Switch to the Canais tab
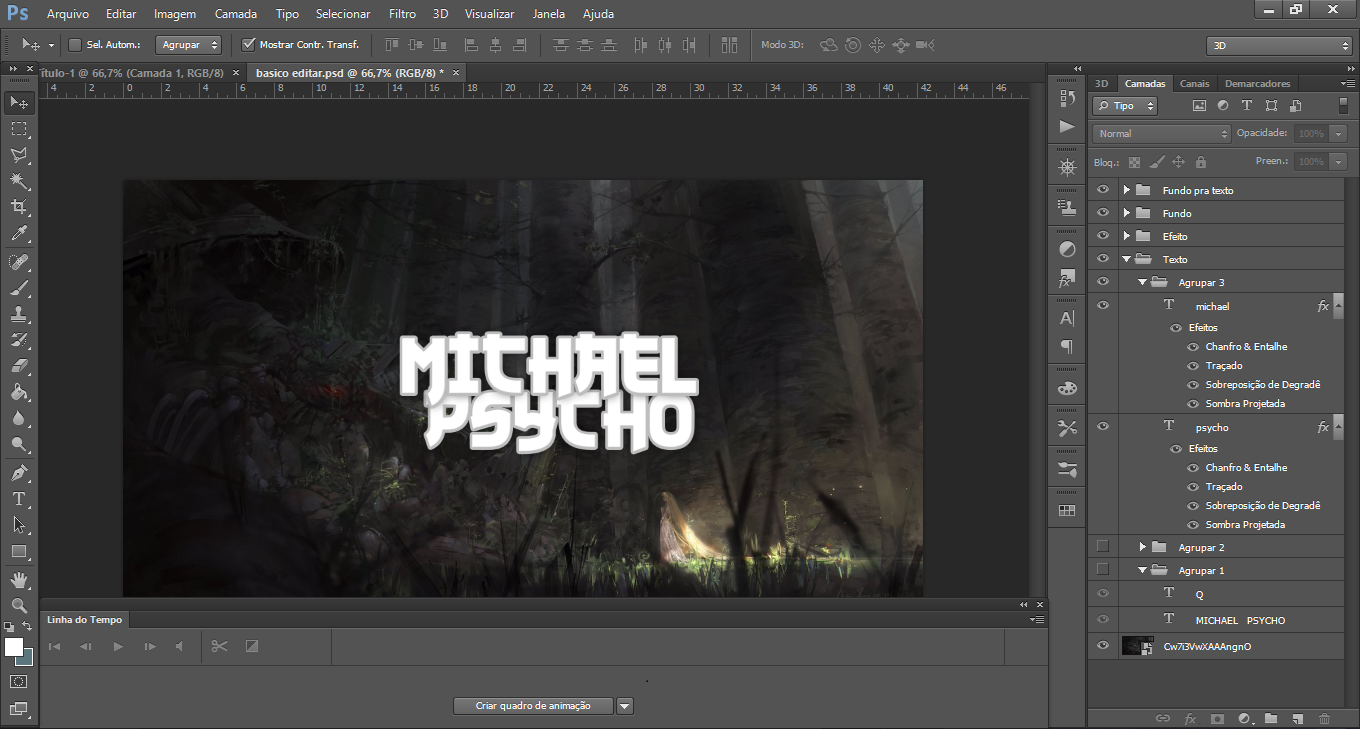Viewport: 1360px width, 729px height. click(x=1194, y=83)
